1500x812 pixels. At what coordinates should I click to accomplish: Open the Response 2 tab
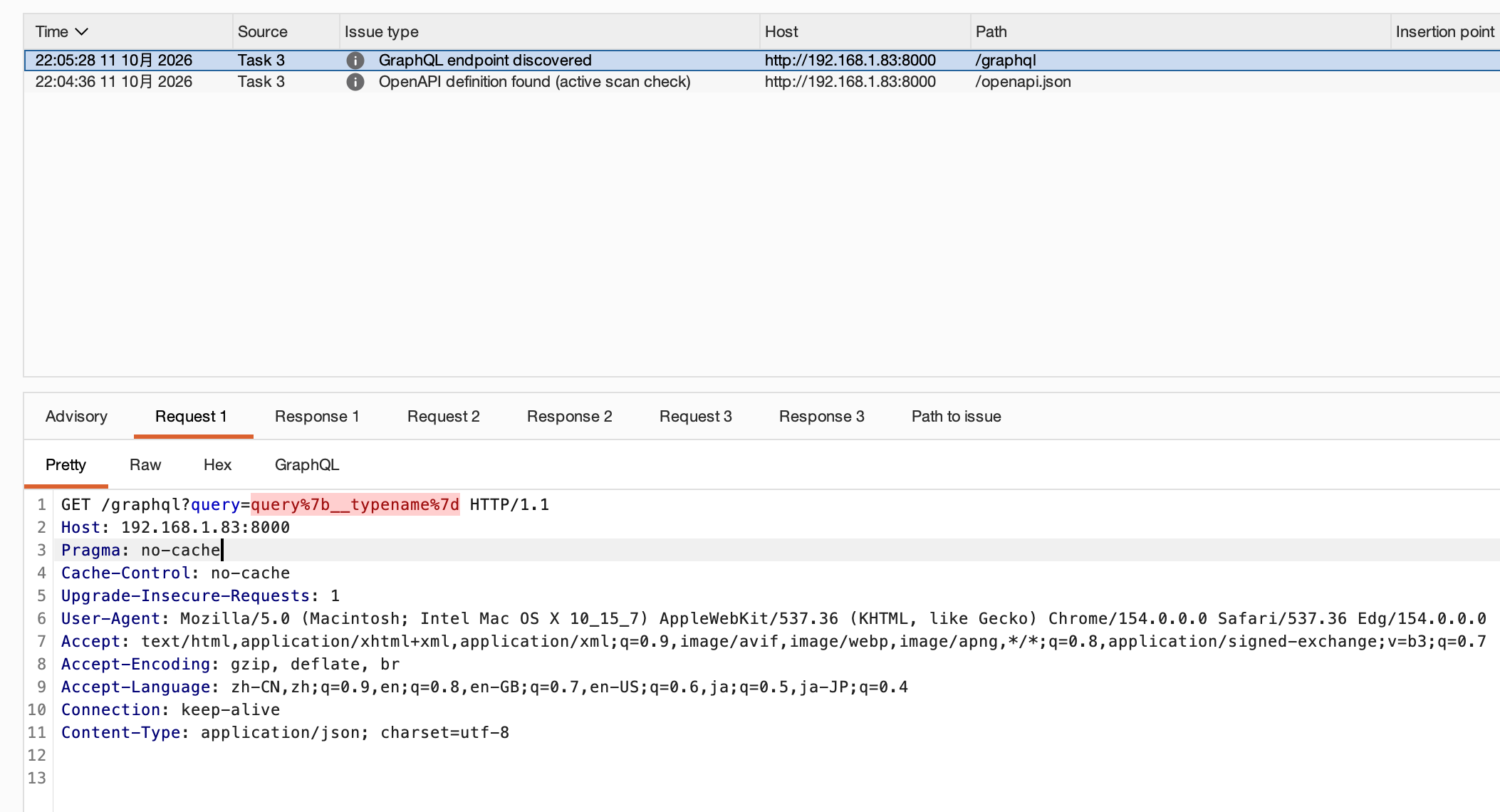(x=570, y=417)
